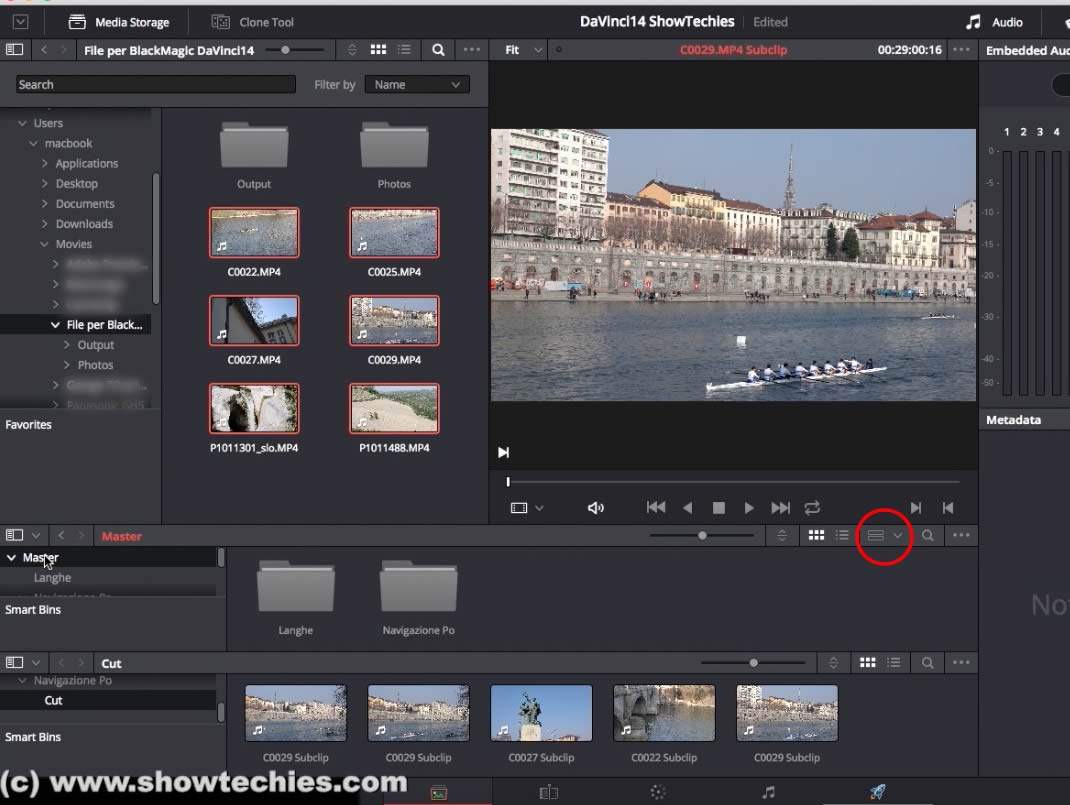Image resolution: width=1070 pixels, height=805 pixels.
Task: Select the P1011488.MP4 clip thumbnail
Action: 394,409
